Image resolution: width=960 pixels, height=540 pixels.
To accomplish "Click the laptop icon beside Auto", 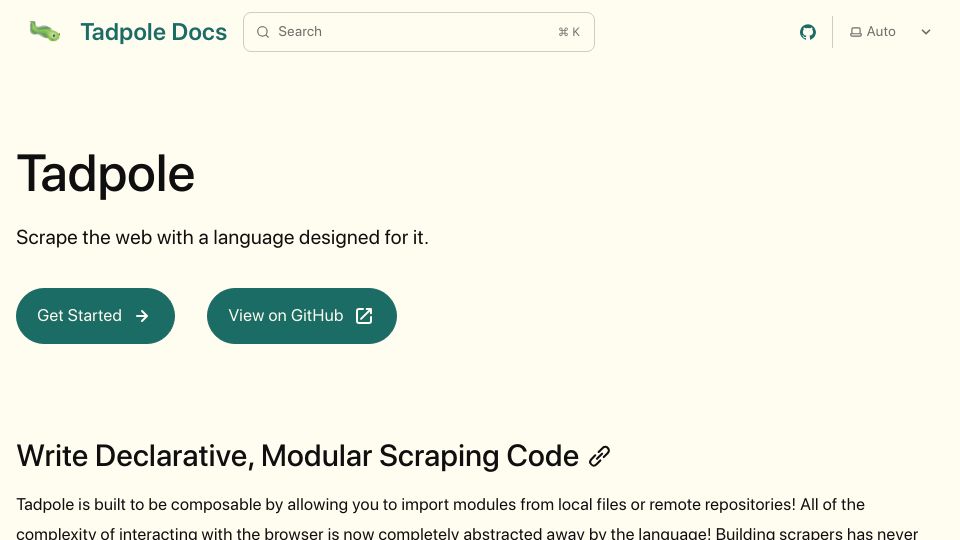I will point(855,32).
